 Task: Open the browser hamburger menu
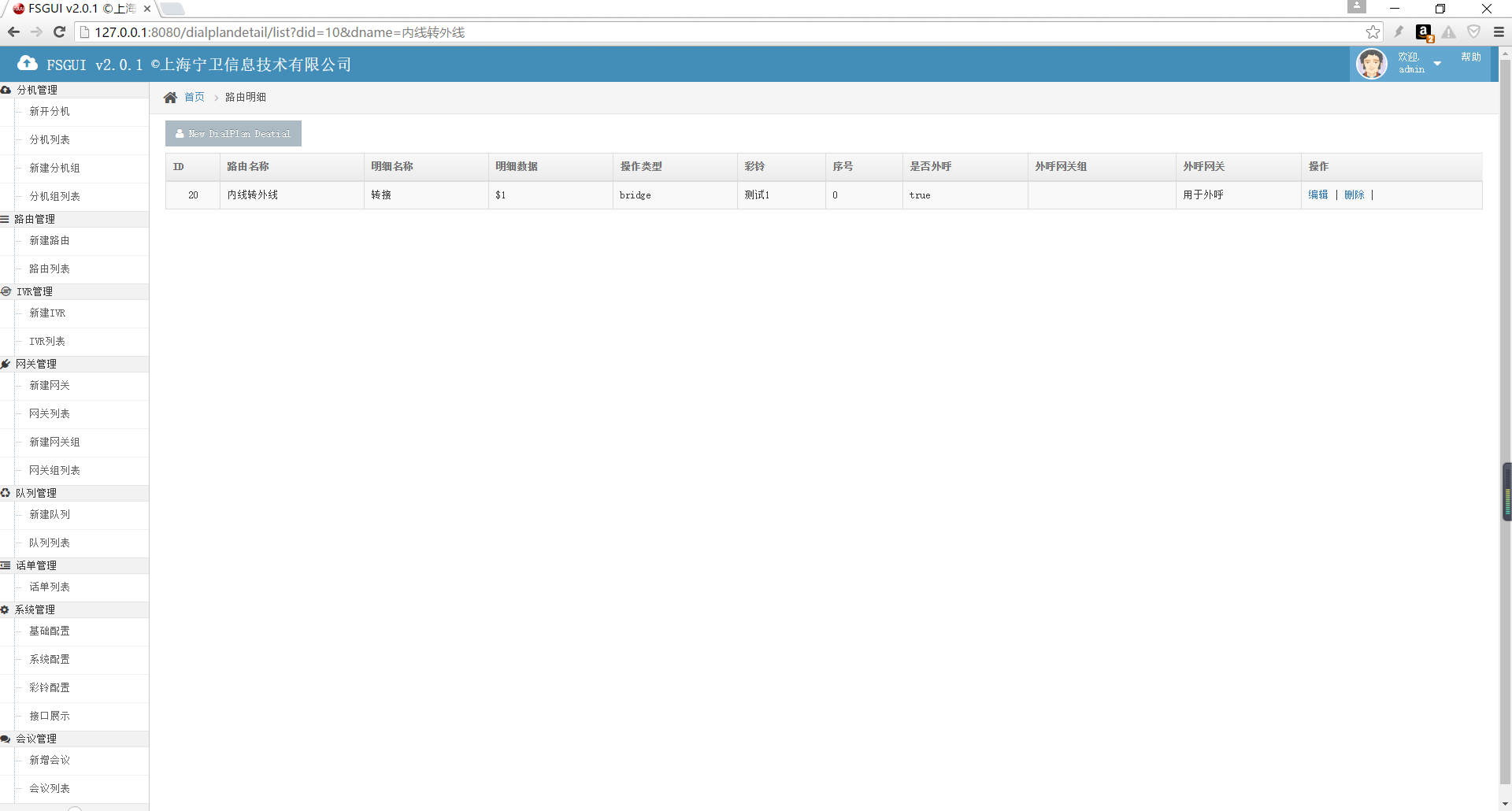1499,32
